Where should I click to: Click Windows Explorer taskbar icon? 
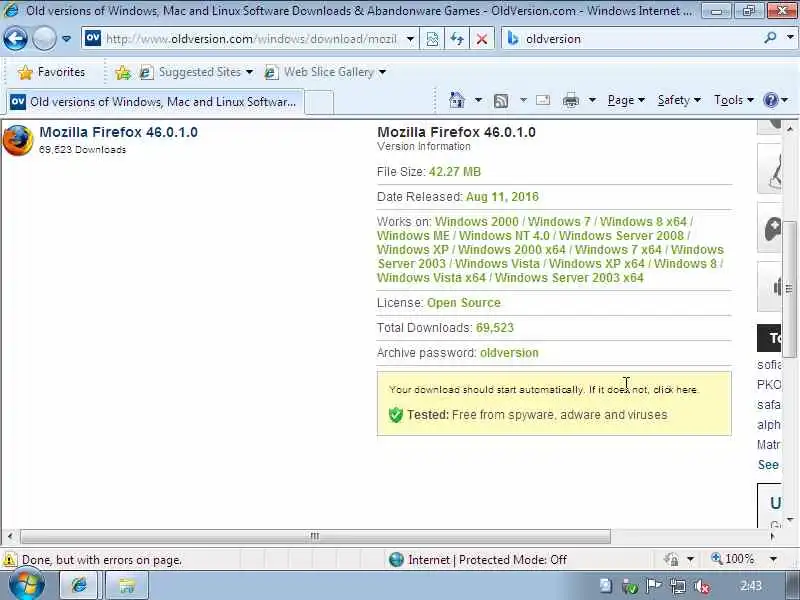(127, 585)
